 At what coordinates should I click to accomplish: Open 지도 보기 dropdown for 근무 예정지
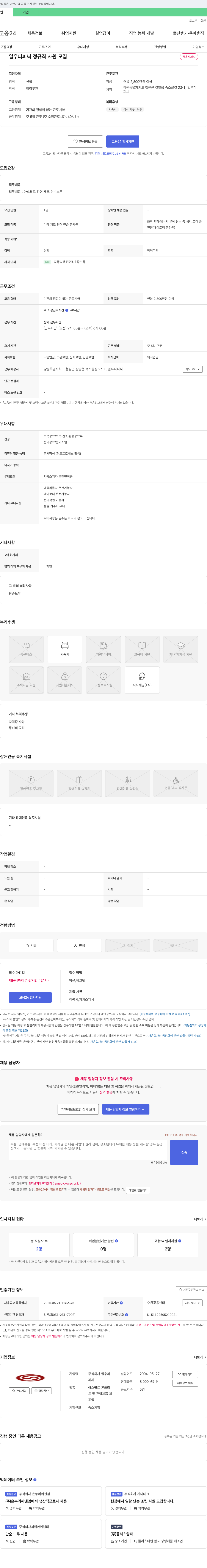point(192,369)
